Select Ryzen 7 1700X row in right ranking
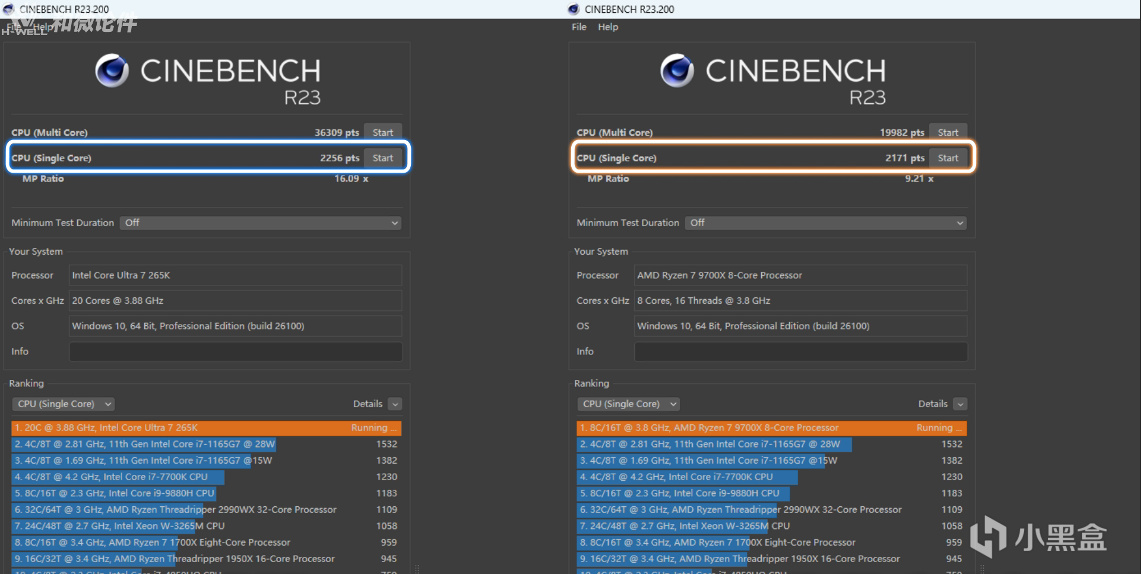 [772, 542]
